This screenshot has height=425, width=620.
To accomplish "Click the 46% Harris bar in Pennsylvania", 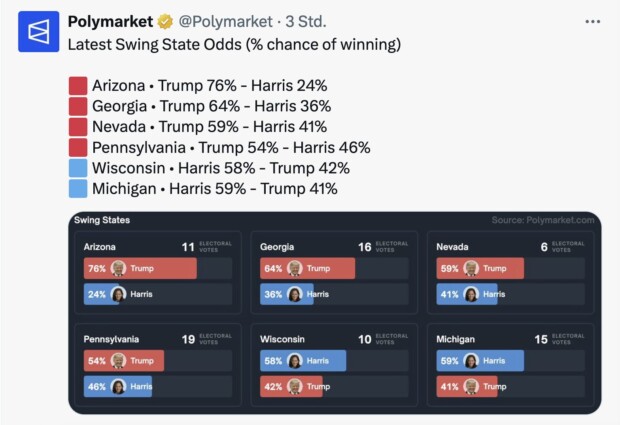I will (x=118, y=387).
